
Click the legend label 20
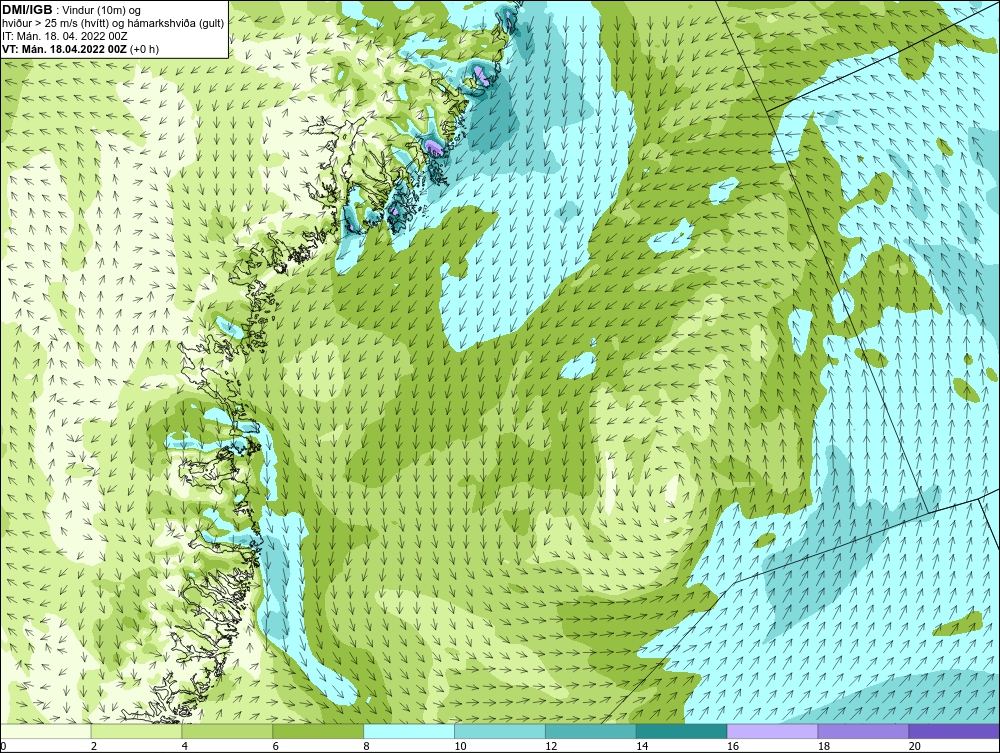915,746
